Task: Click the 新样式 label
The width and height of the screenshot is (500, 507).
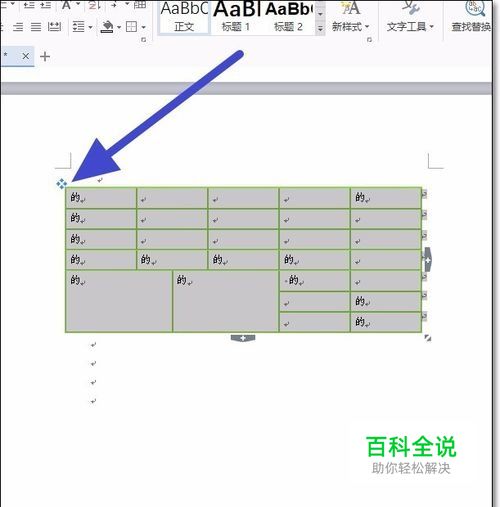Action: (x=347, y=26)
